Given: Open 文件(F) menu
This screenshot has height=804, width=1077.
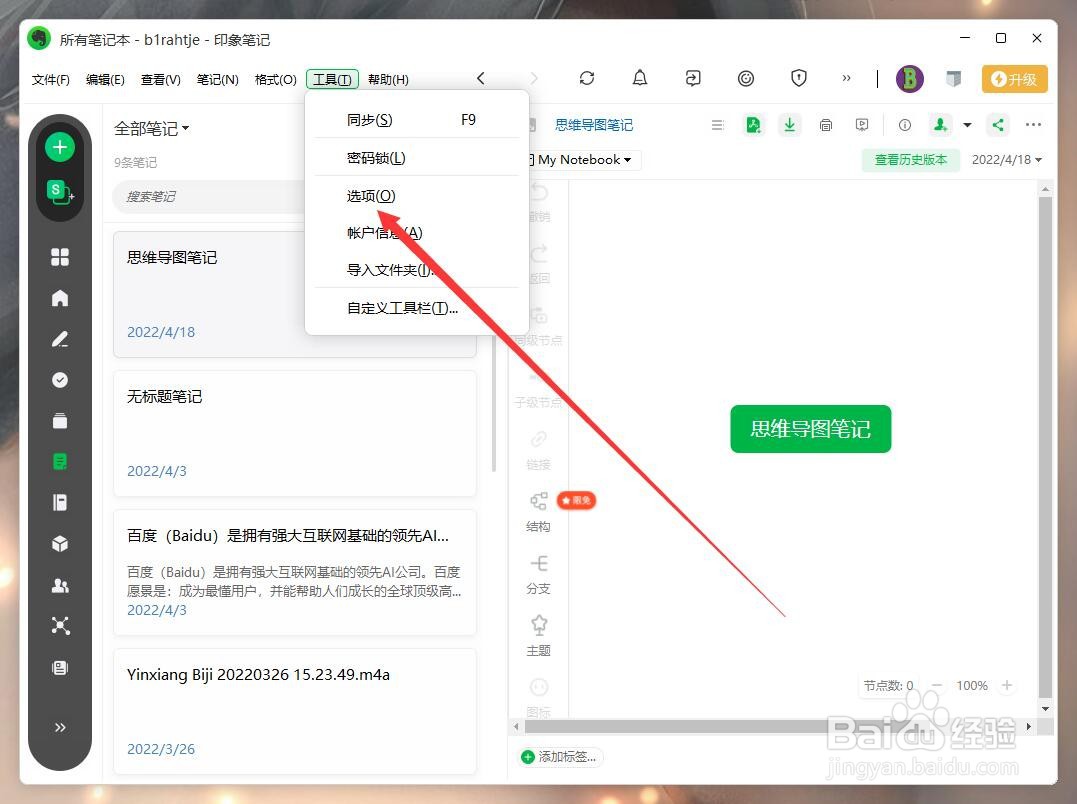Looking at the screenshot, I should click(50, 80).
